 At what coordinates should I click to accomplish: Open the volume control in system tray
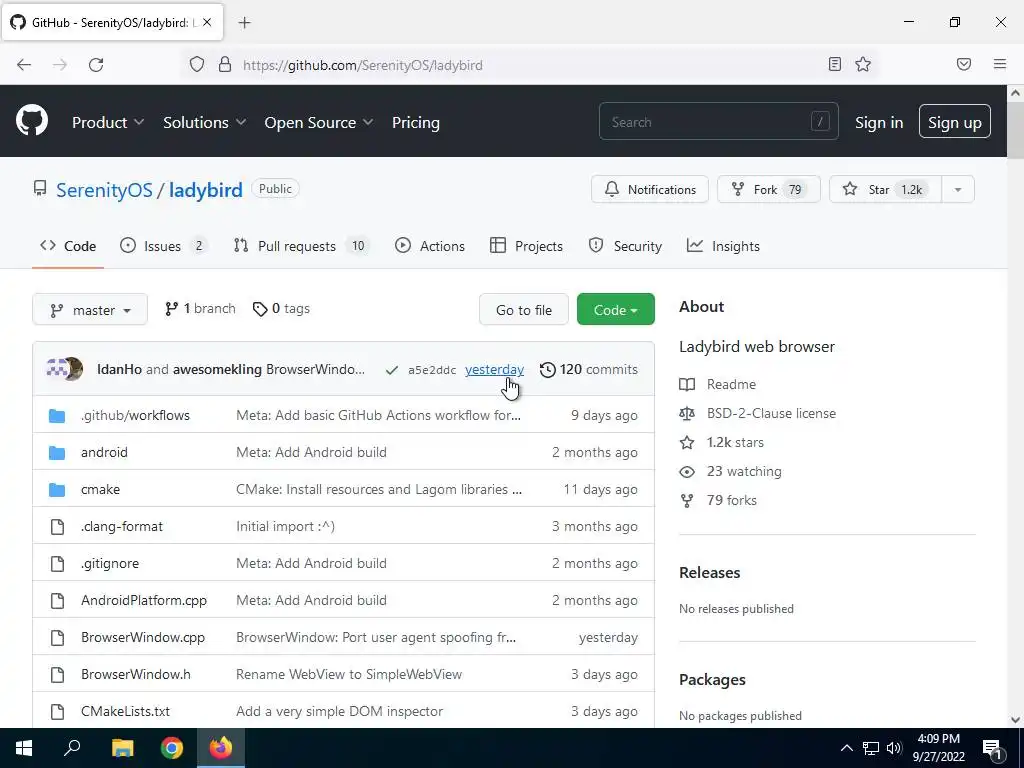pos(893,748)
